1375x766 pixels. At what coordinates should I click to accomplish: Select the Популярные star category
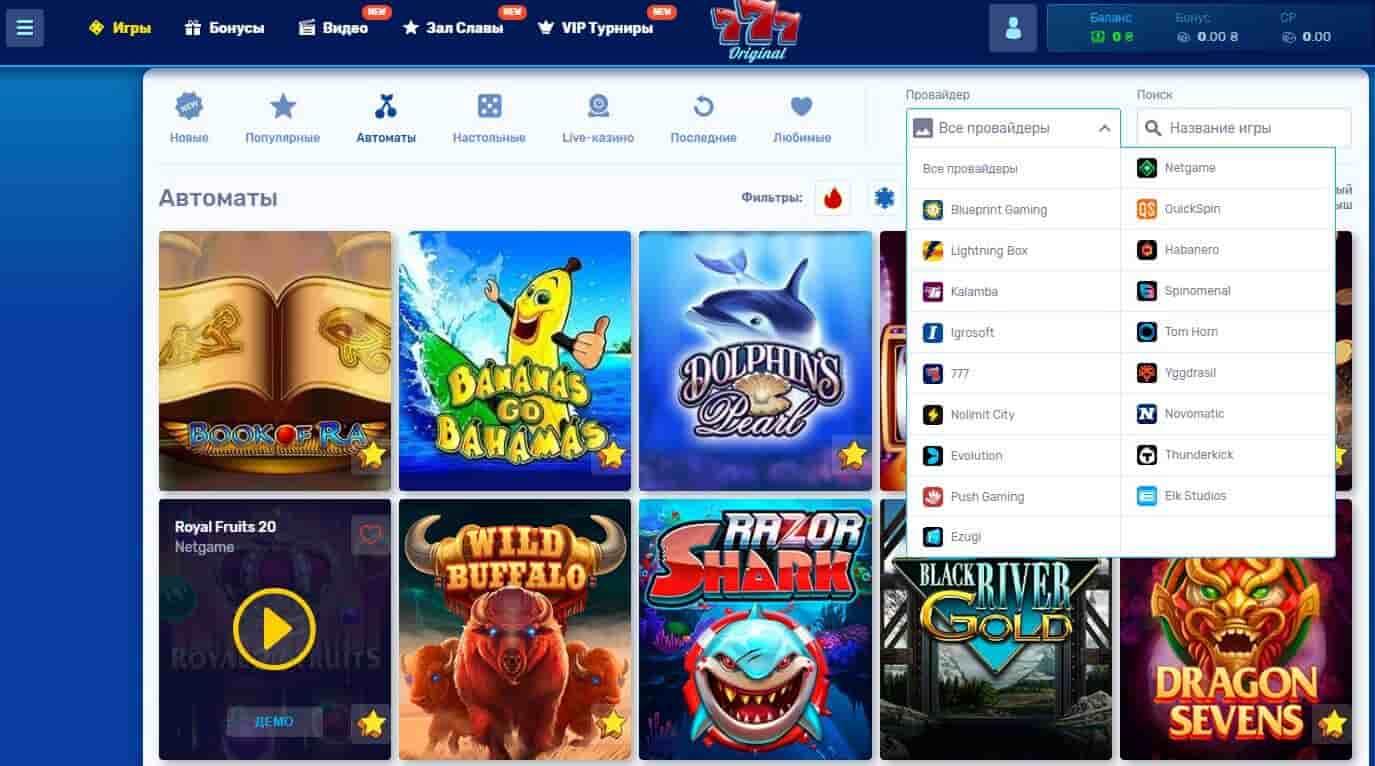283,118
